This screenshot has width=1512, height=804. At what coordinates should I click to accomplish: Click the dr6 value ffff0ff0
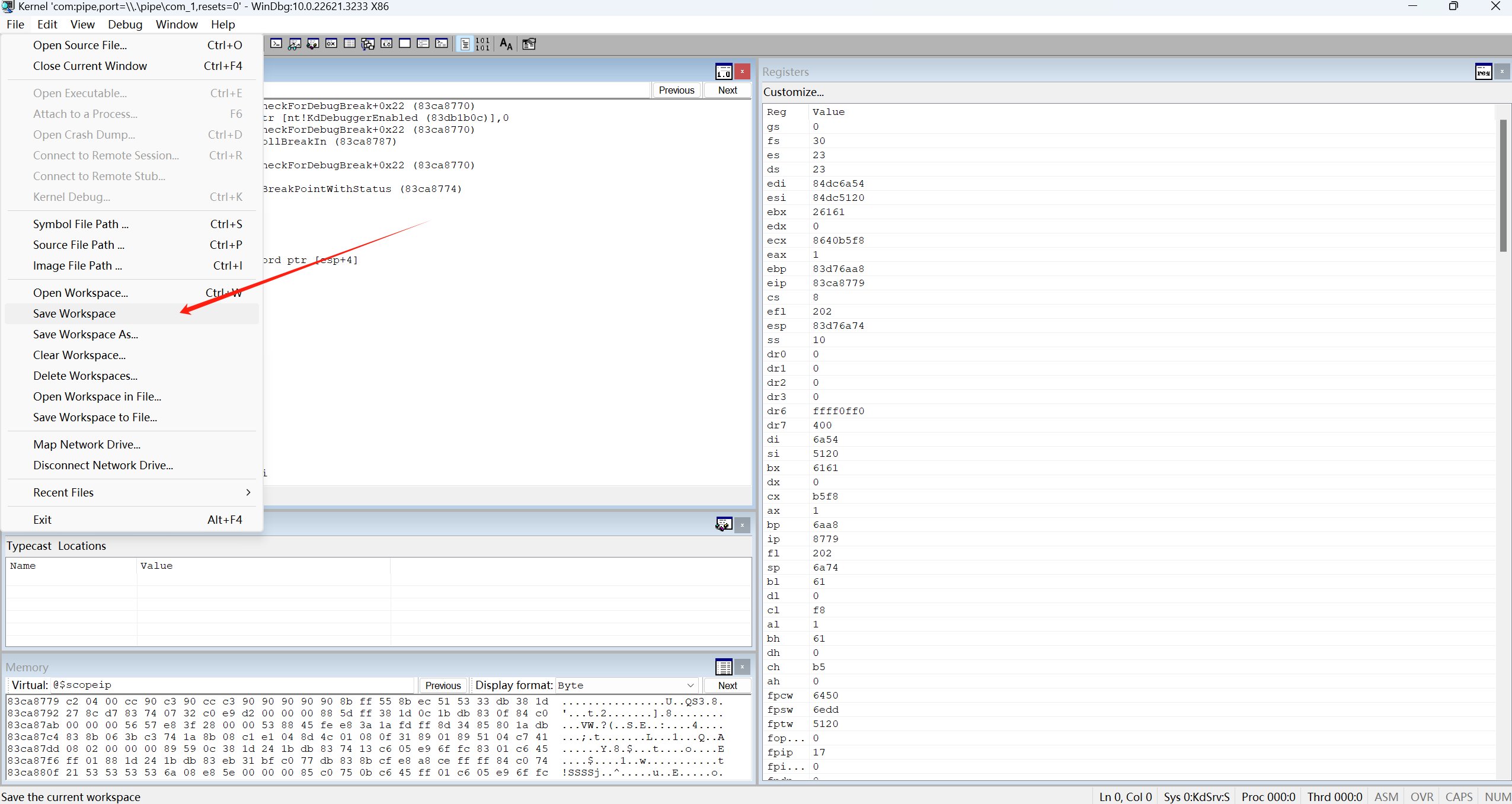click(x=838, y=411)
